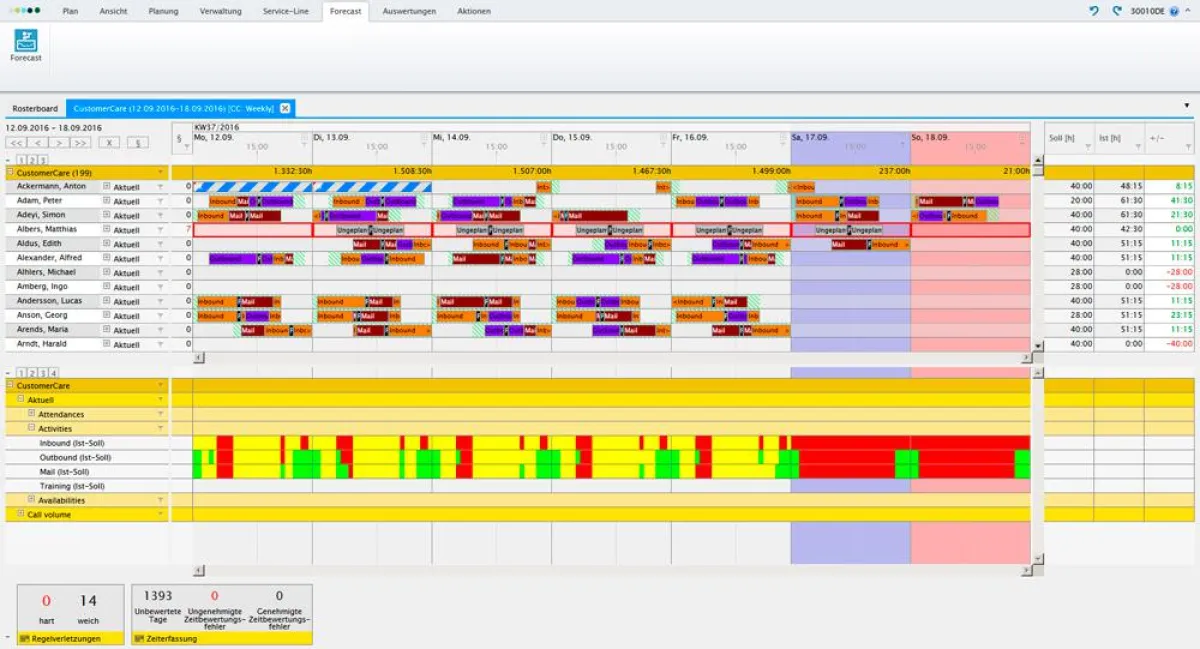The height and width of the screenshot is (649, 1200).
Task: Click the Zeiterfassung panel icon
Action: (138, 638)
